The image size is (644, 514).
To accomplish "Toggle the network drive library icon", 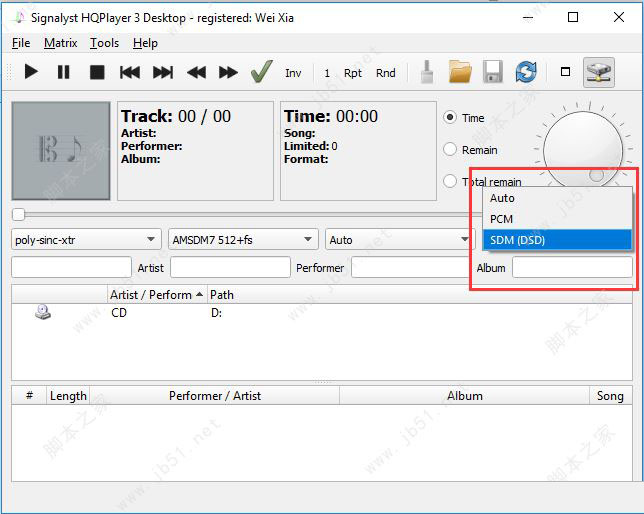I will tap(599, 72).
